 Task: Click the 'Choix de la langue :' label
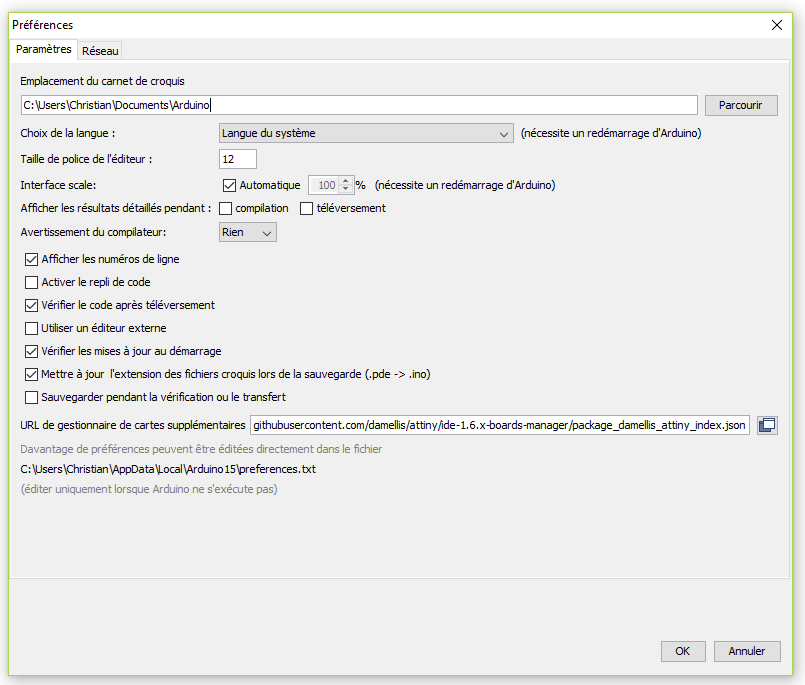click(x=68, y=134)
